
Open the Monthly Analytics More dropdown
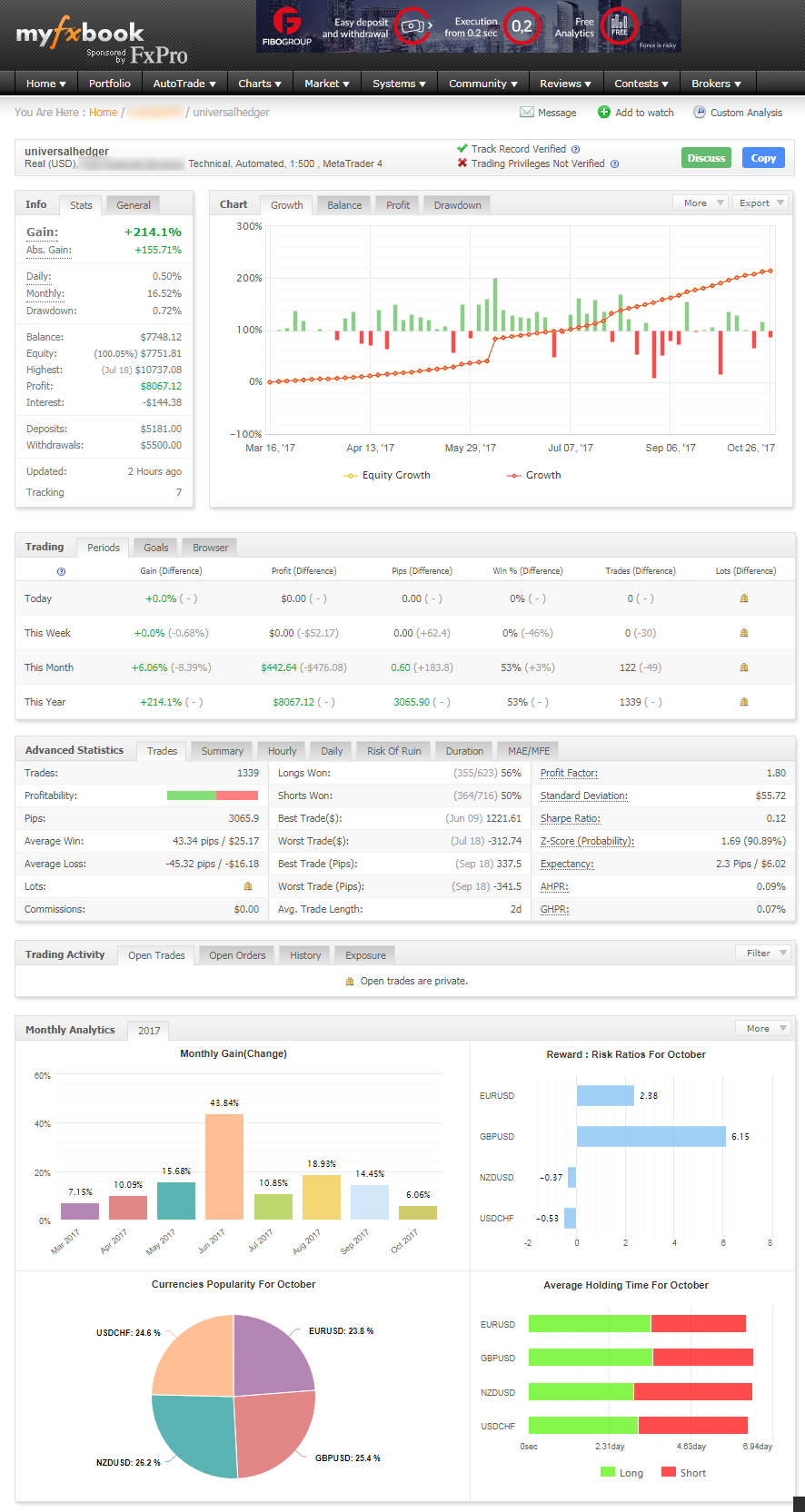click(x=762, y=1029)
